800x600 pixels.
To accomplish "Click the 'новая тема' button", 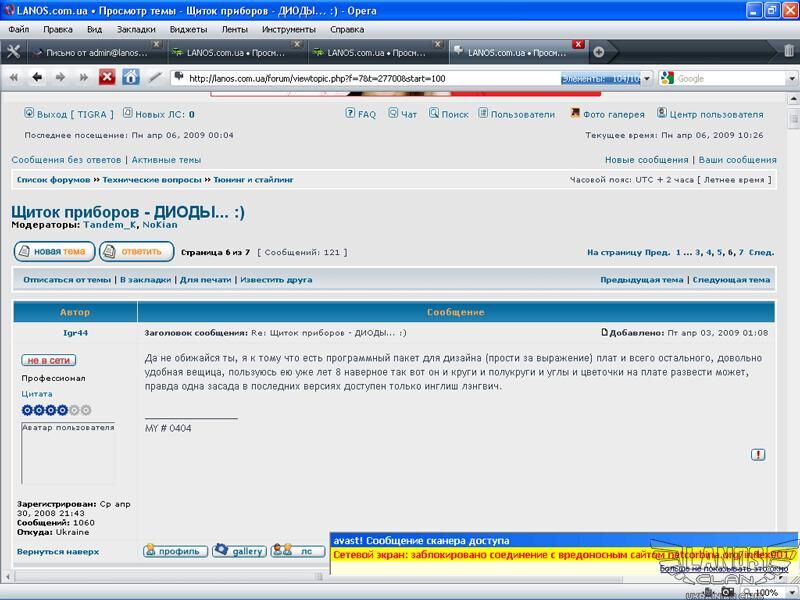I will point(53,251).
